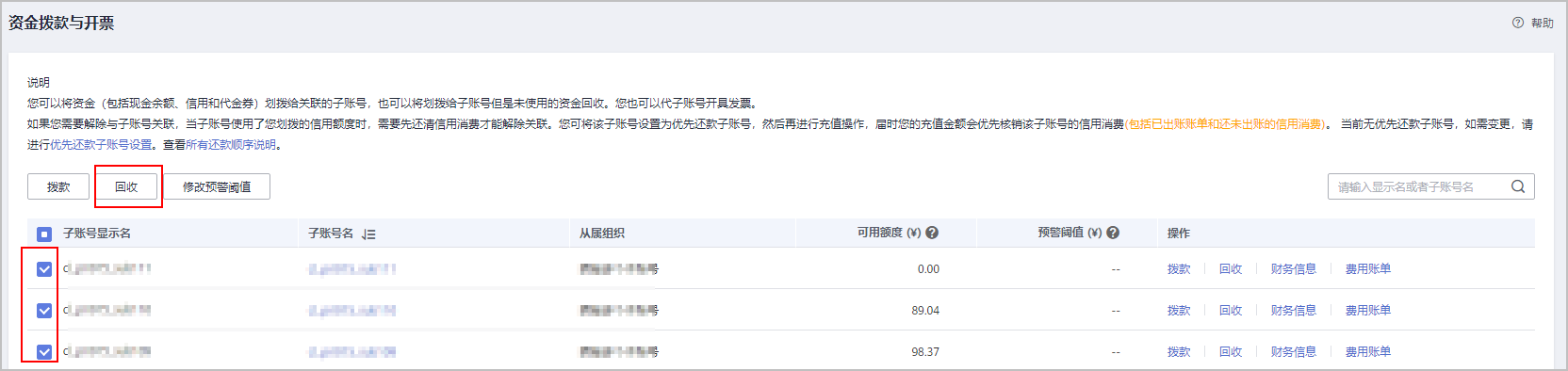Screen dimensions: 1568x371
Task: Show the 预警阈值 question mark tooltip
Action: click(x=1113, y=233)
